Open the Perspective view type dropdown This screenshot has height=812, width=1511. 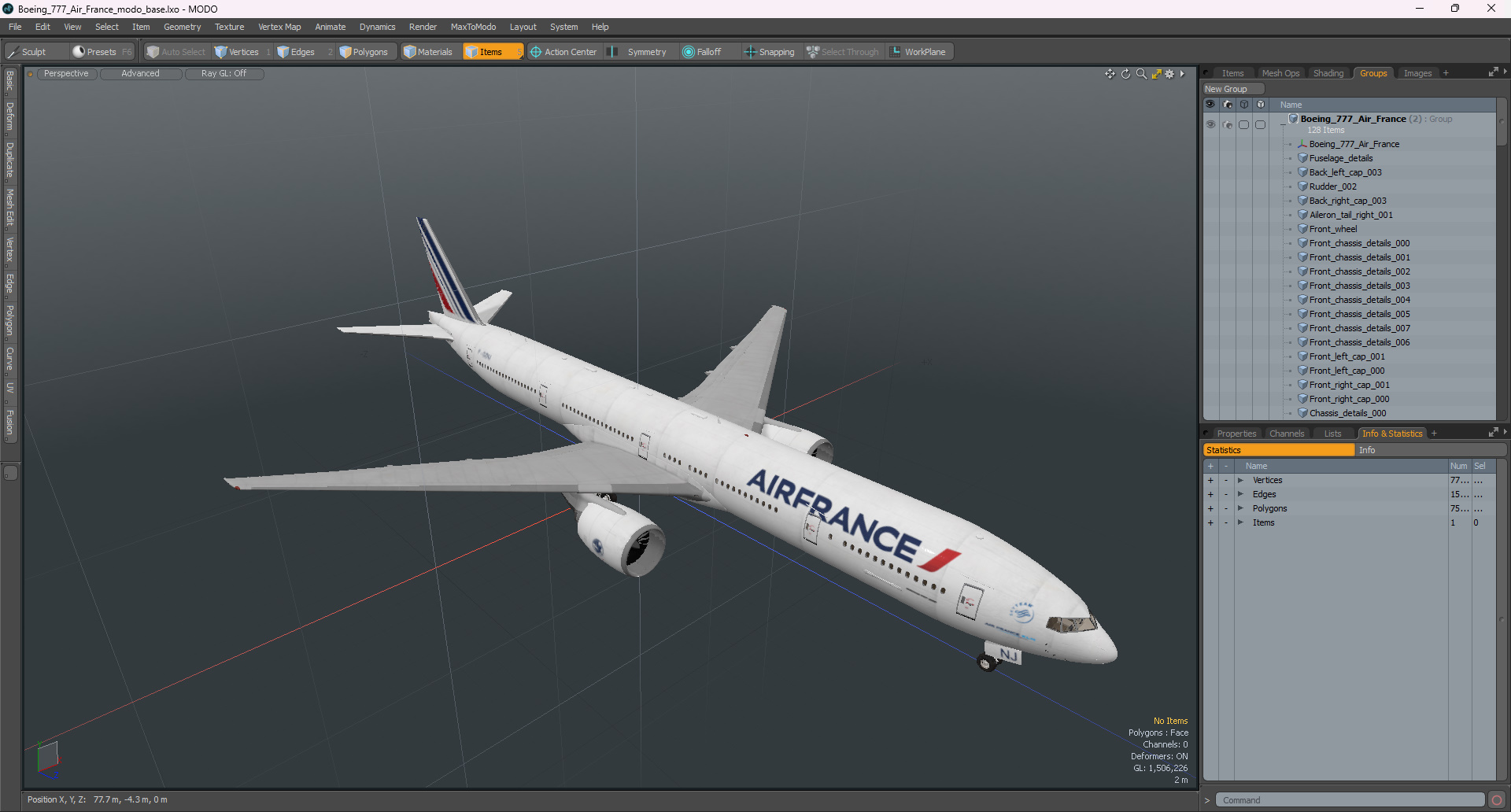point(66,74)
